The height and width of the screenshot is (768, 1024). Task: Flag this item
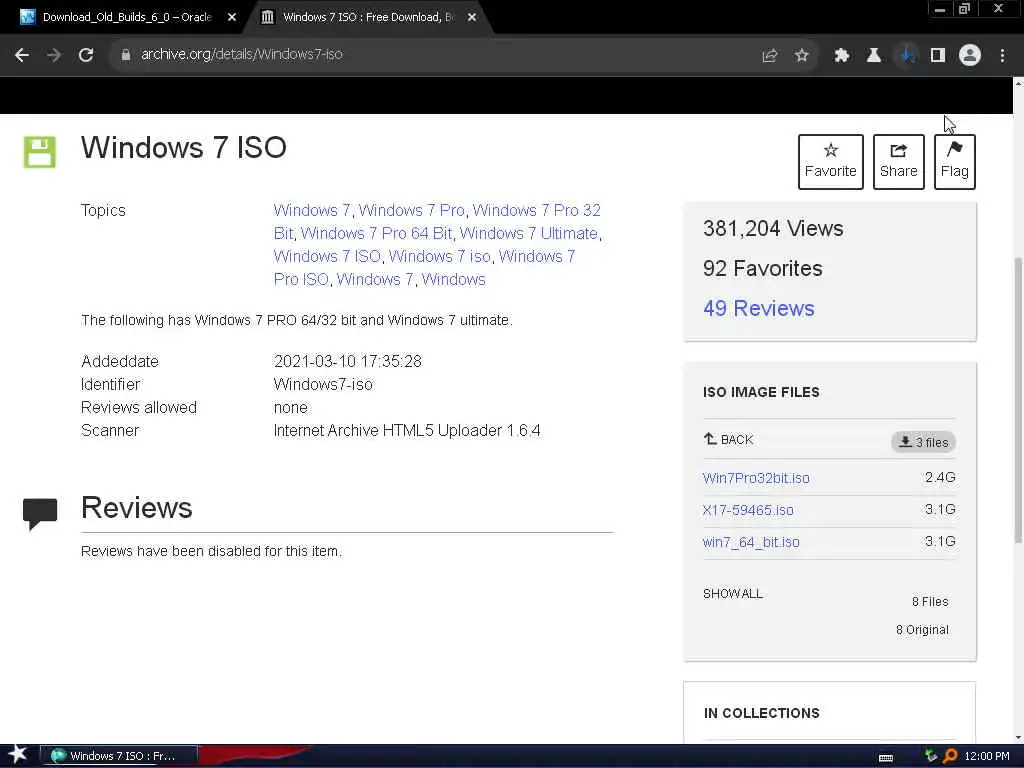pyautogui.click(x=955, y=161)
